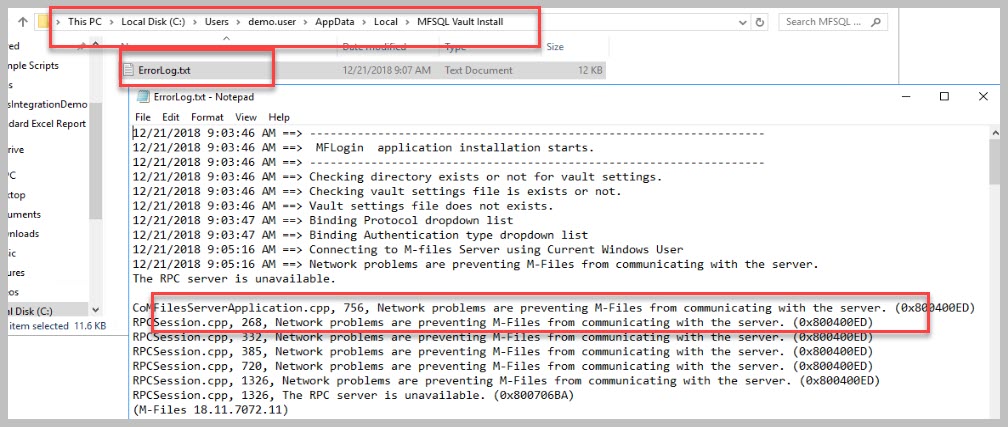Screen dimensions: 1008x427
Task: Click the Up arrow in Explorer
Action: click(x=22, y=22)
